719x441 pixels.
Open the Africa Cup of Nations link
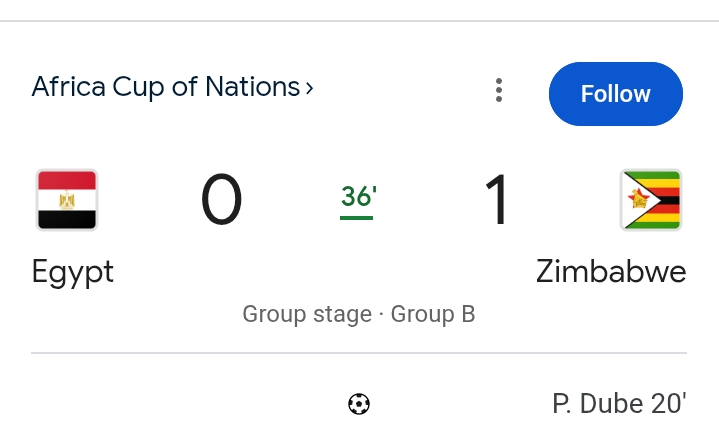point(165,87)
